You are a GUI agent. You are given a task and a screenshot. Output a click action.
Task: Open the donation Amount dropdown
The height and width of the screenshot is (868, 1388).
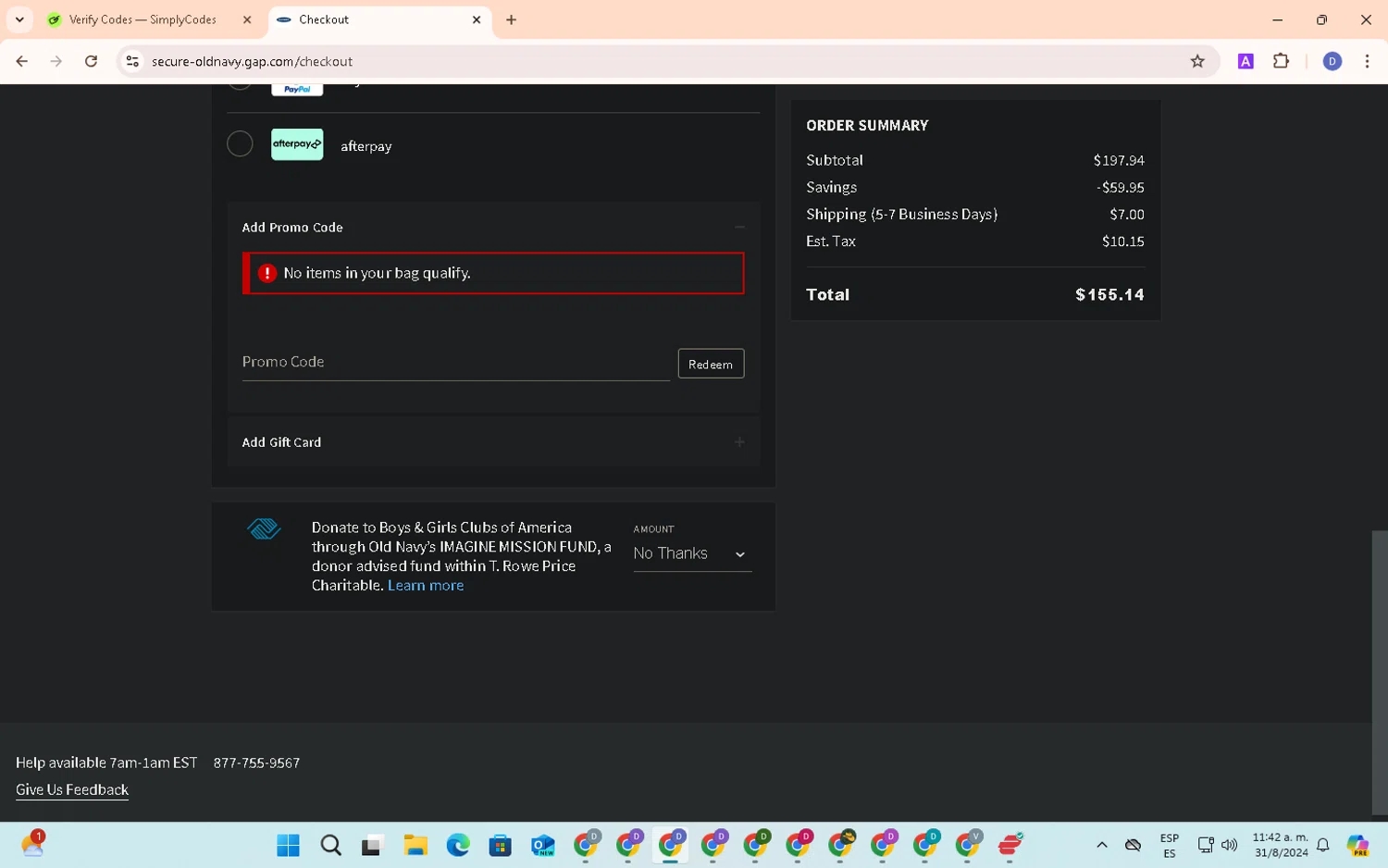pos(691,553)
